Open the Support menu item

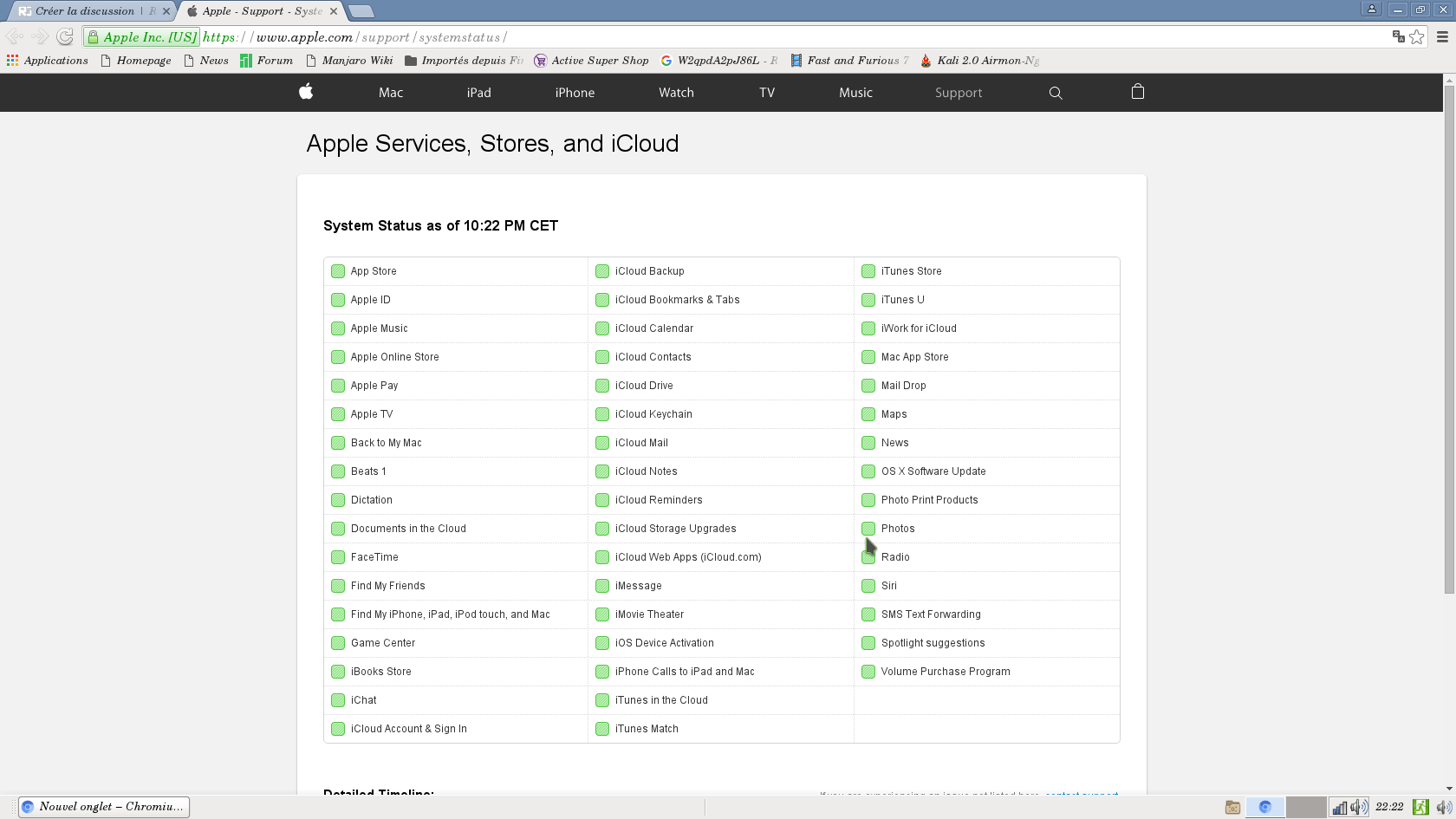coord(959,93)
